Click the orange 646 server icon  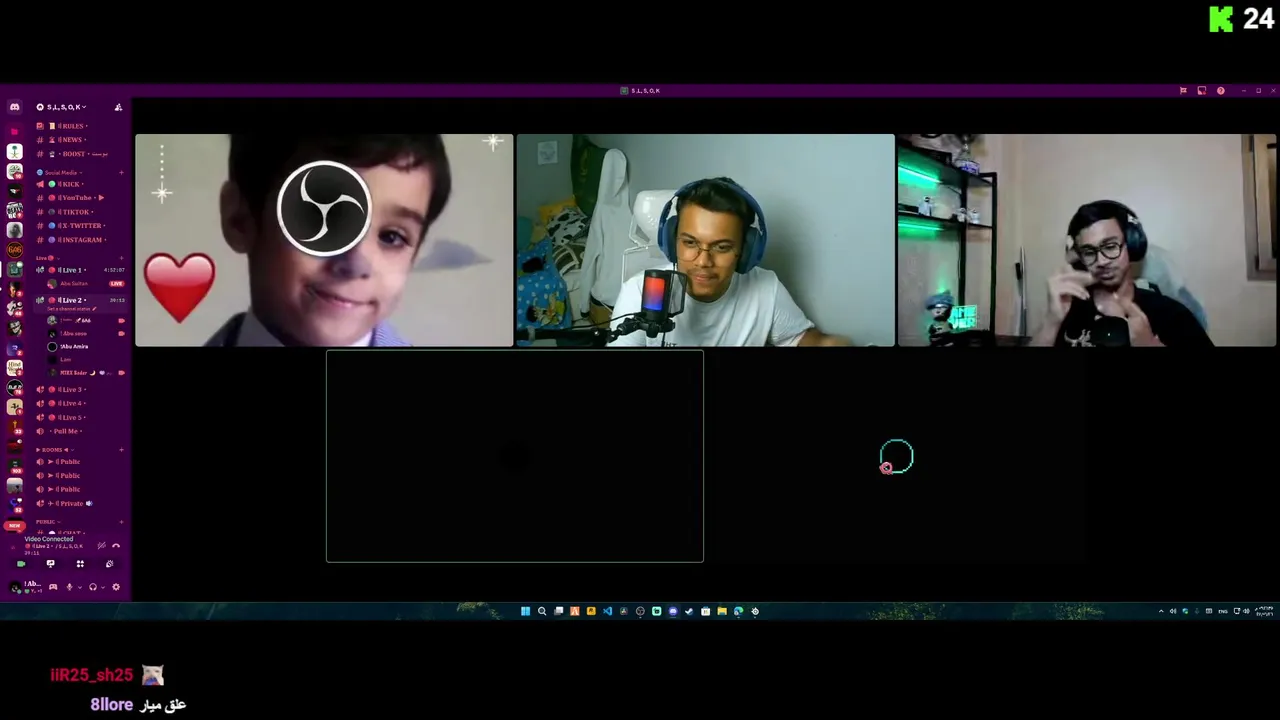click(x=15, y=248)
